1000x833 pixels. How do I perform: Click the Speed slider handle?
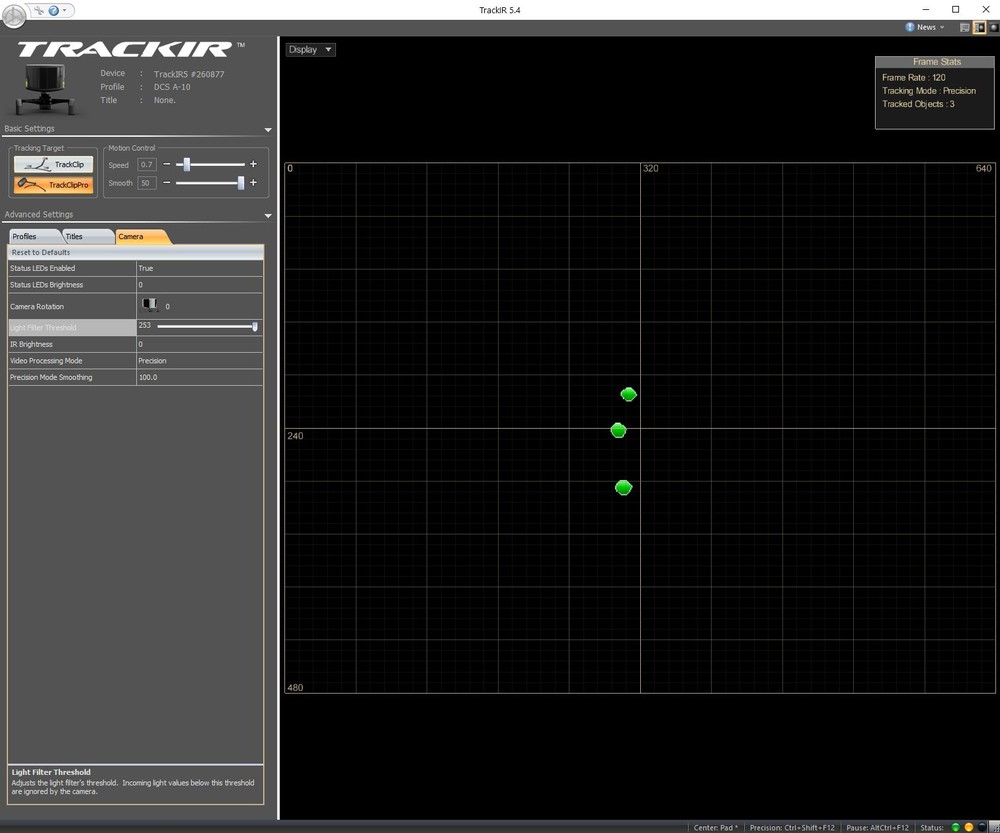pyautogui.click(x=187, y=165)
